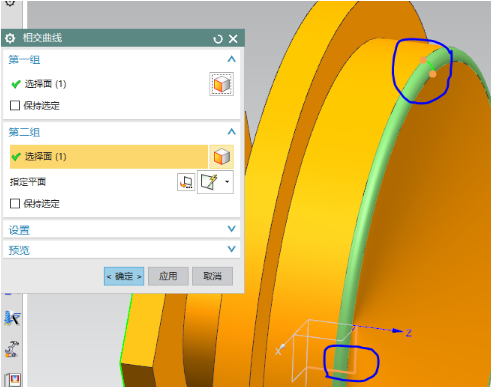Click the X axis label of the coordinate triad
The image size is (491, 387).
[x=278, y=351]
